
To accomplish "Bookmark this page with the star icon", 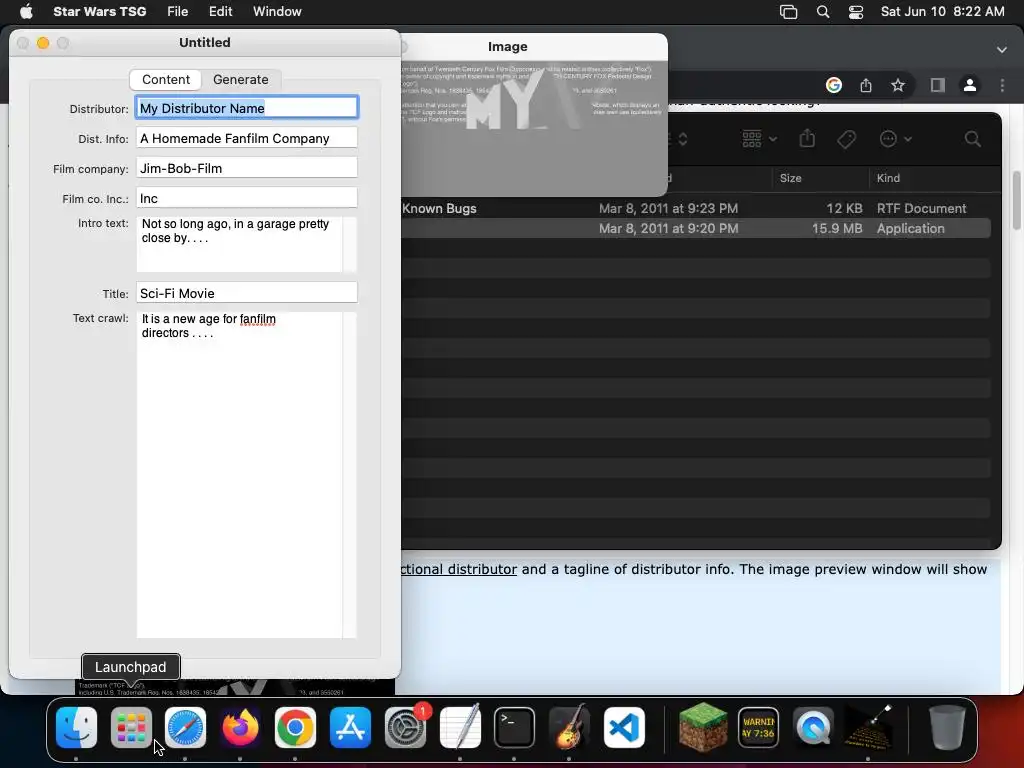I will tap(898, 85).
